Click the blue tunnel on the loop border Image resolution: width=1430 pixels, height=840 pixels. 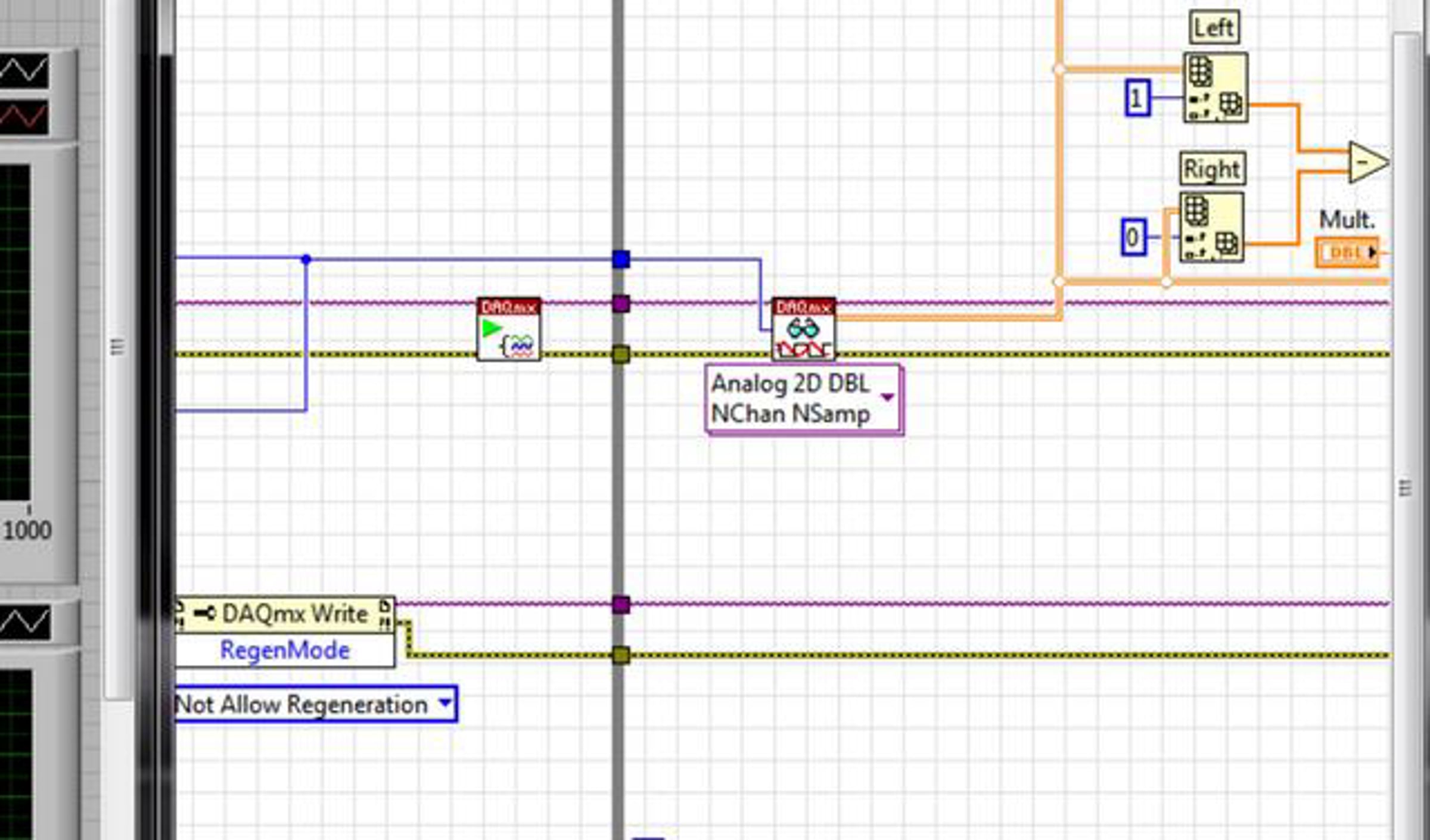coord(620,259)
